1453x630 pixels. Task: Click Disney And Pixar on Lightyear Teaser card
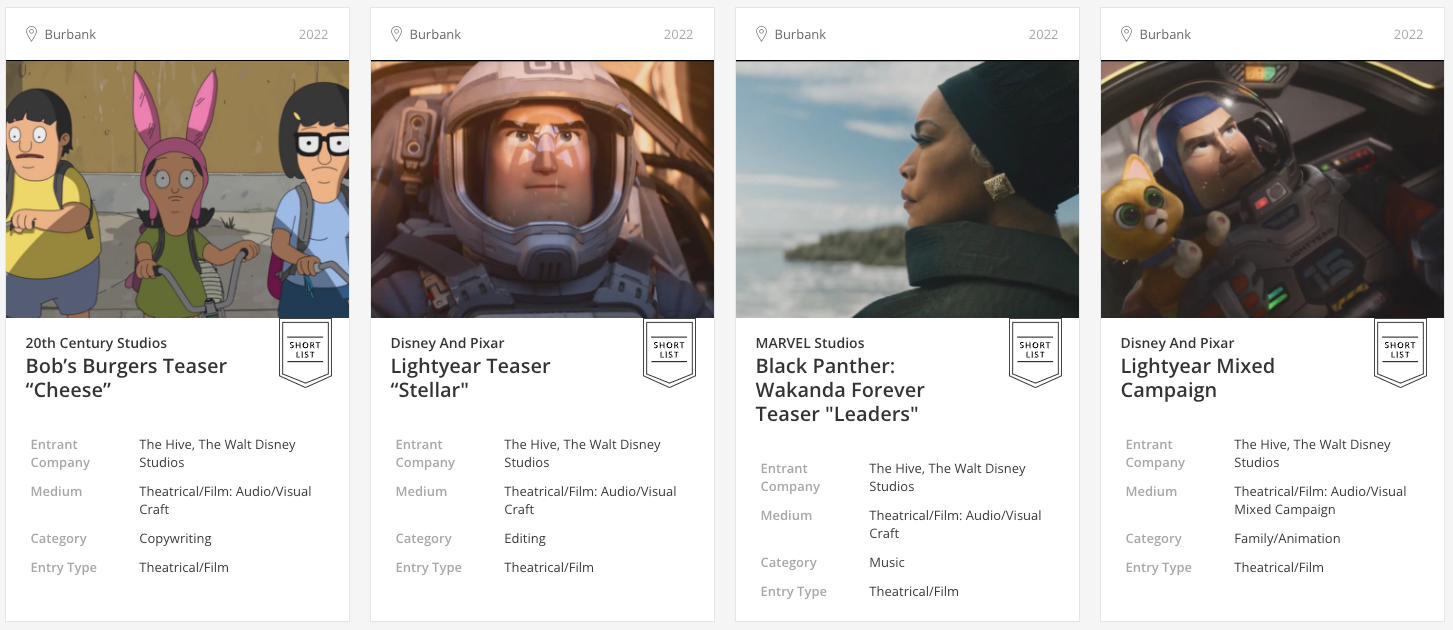[x=447, y=343]
